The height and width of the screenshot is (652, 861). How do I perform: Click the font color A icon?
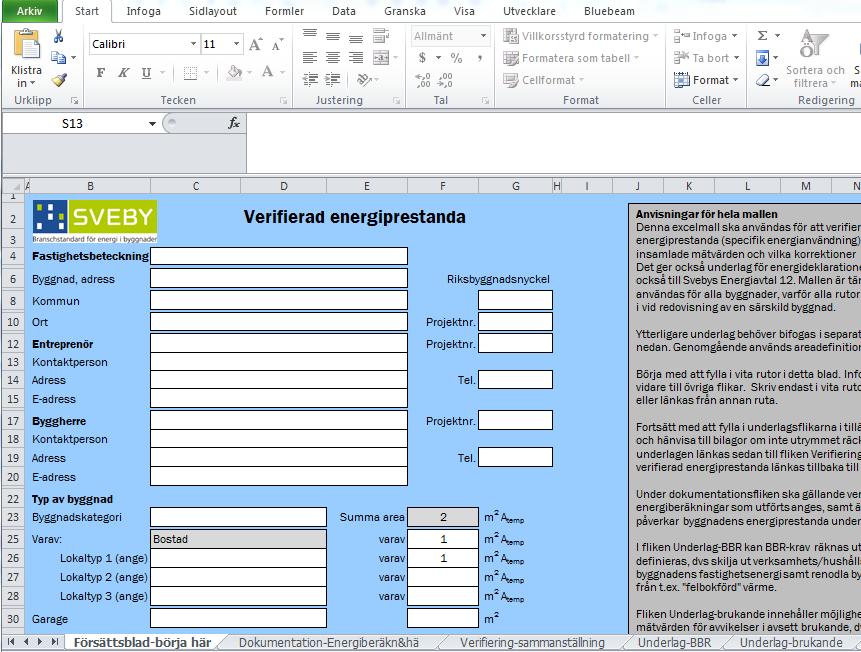pyautogui.click(x=267, y=71)
